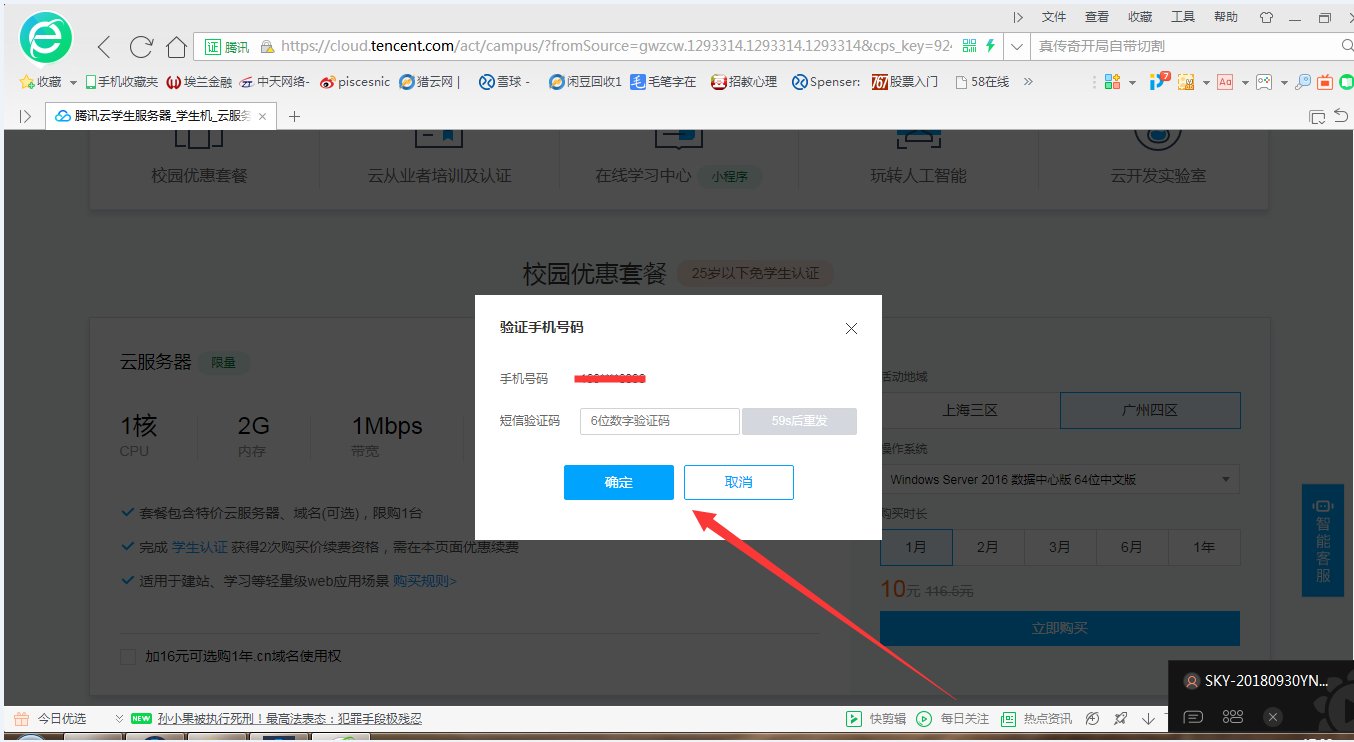The width and height of the screenshot is (1354, 742).
Task: Show the page QR code icon
Action: pos(969,46)
